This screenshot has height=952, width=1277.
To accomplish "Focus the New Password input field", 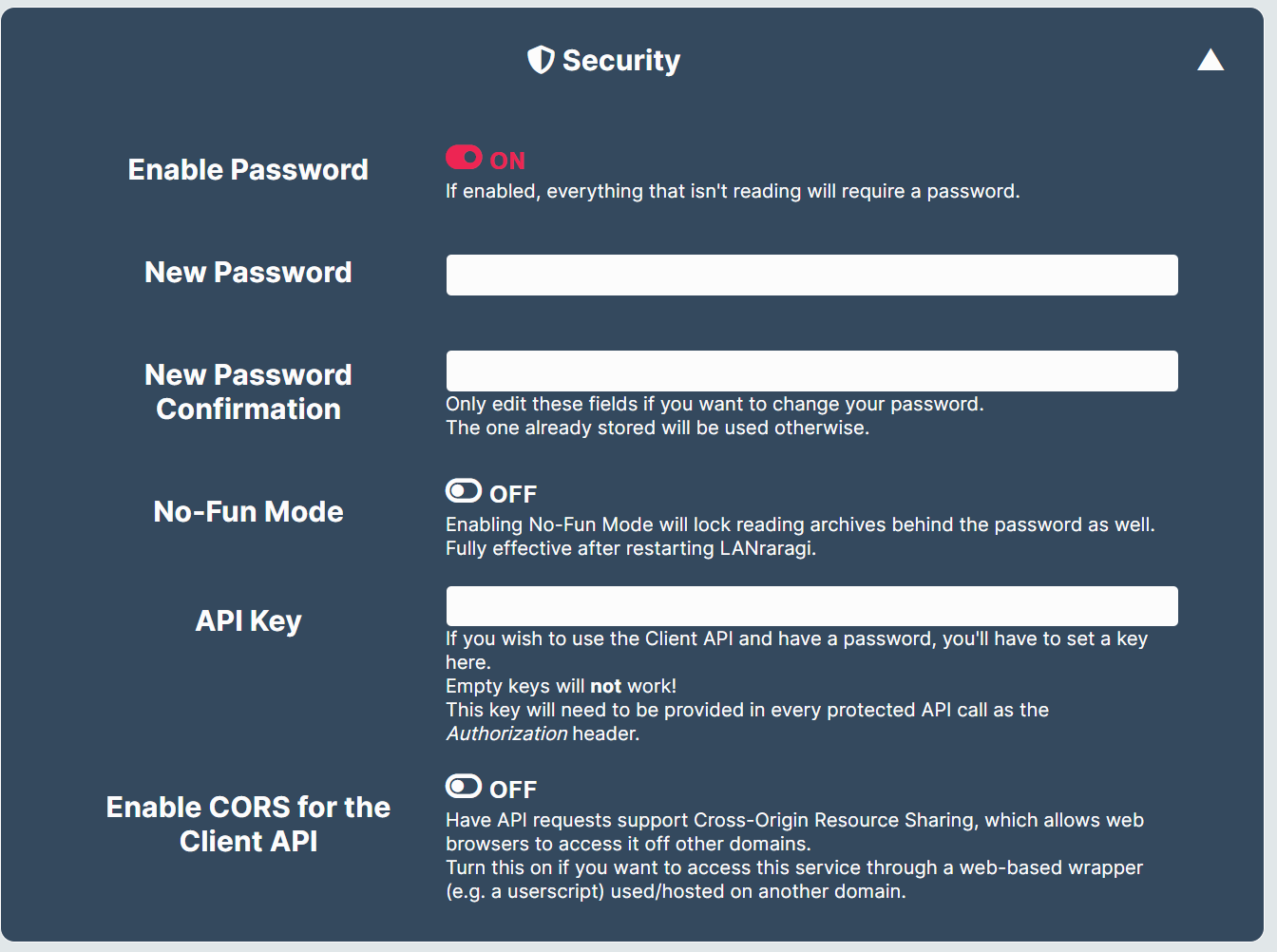I will 812,275.
